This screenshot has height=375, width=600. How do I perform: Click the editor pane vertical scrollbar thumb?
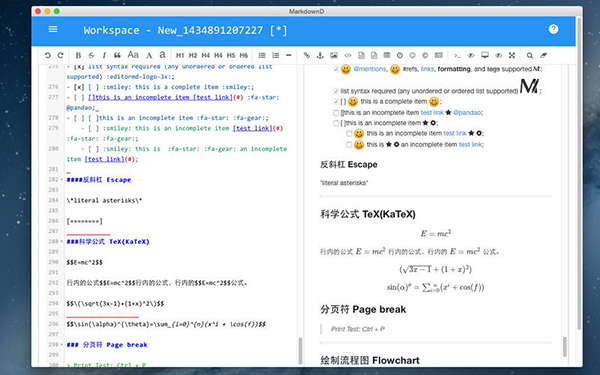tap(300, 351)
